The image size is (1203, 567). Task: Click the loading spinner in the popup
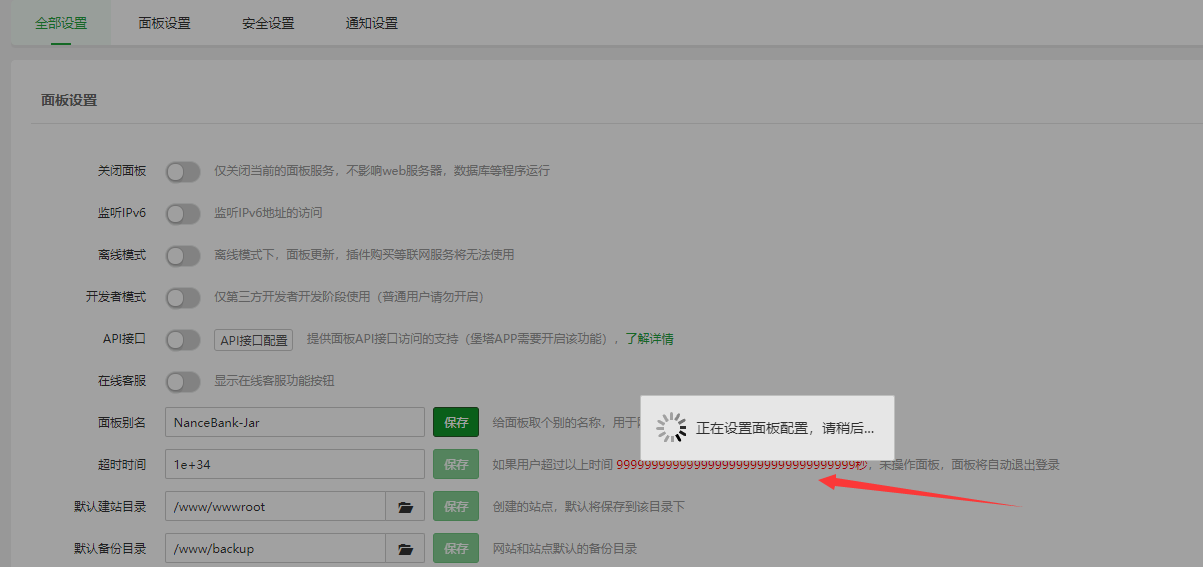[670, 428]
